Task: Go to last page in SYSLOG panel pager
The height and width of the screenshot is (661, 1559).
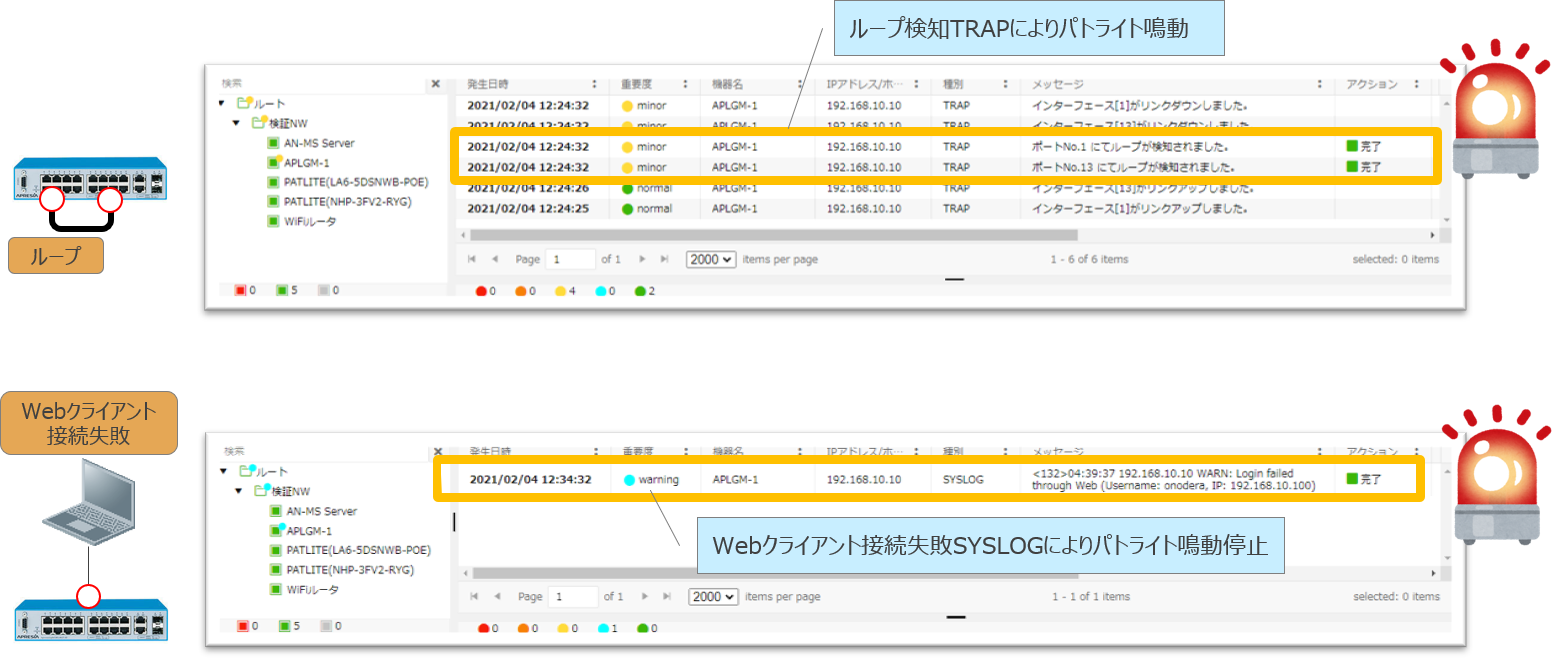Action: pos(667,596)
